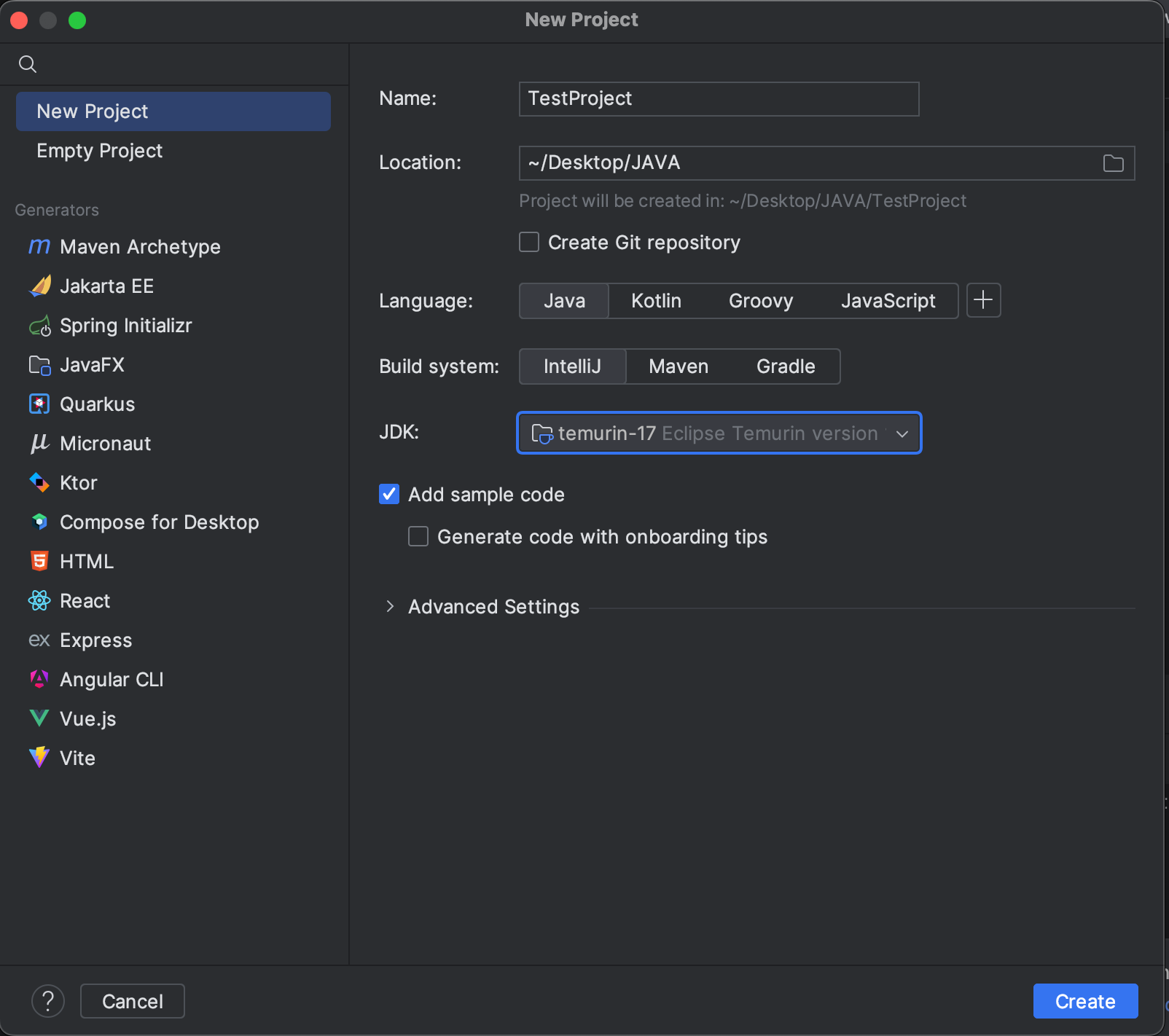Choose the Vite generator icon

[x=39, y=758]
